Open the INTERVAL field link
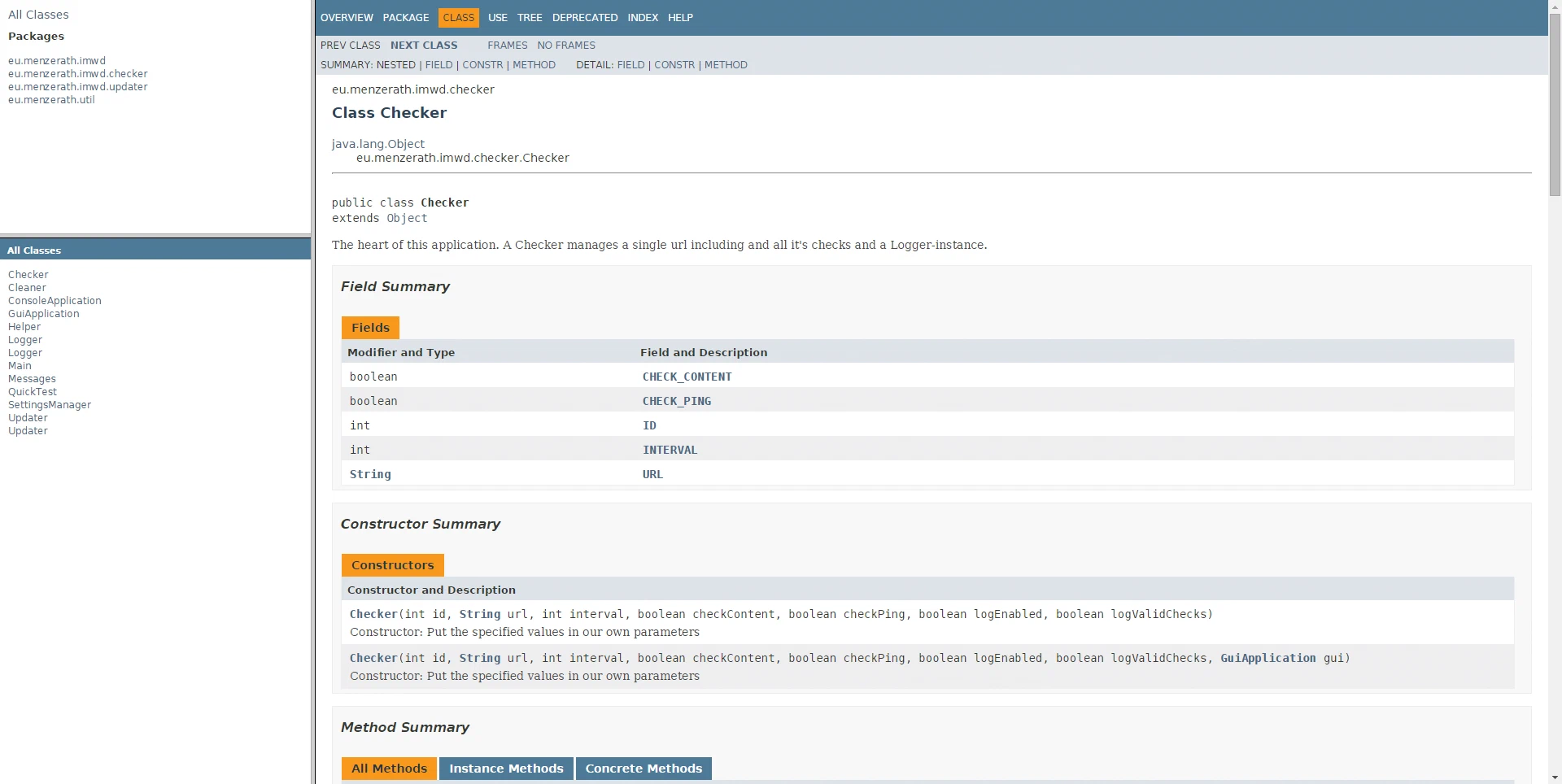1562x784 pixels. pyautogui.click(x=670, y=450)
